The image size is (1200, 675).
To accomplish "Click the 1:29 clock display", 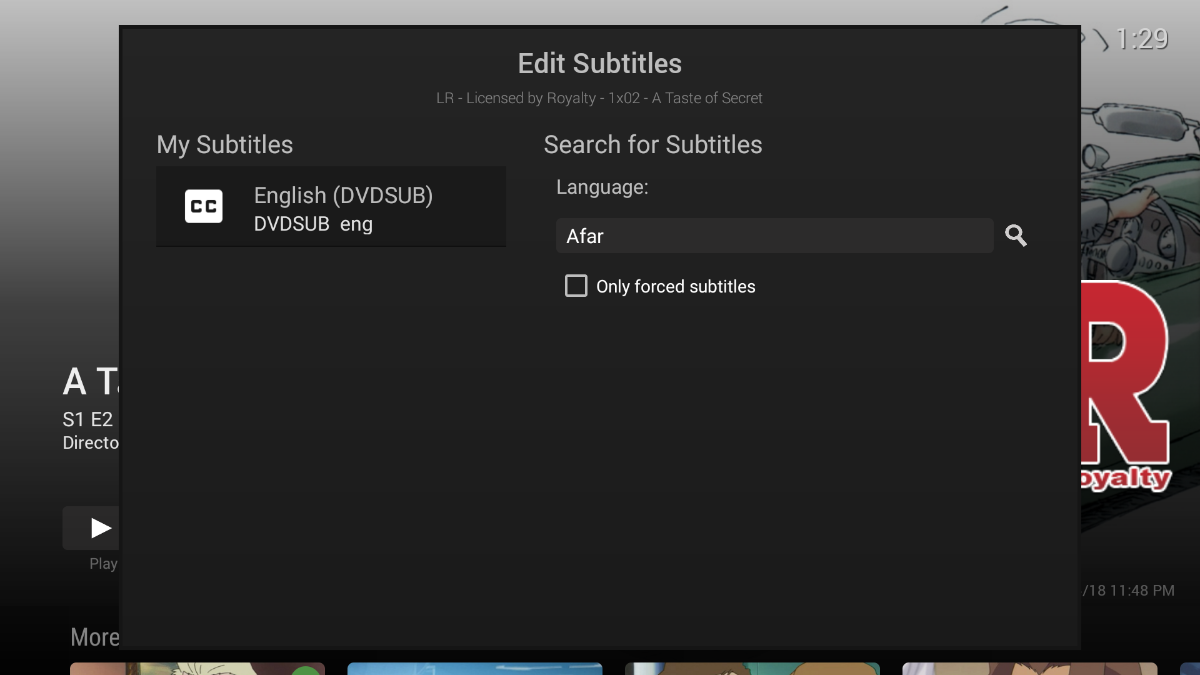I will click(1141, 39).
